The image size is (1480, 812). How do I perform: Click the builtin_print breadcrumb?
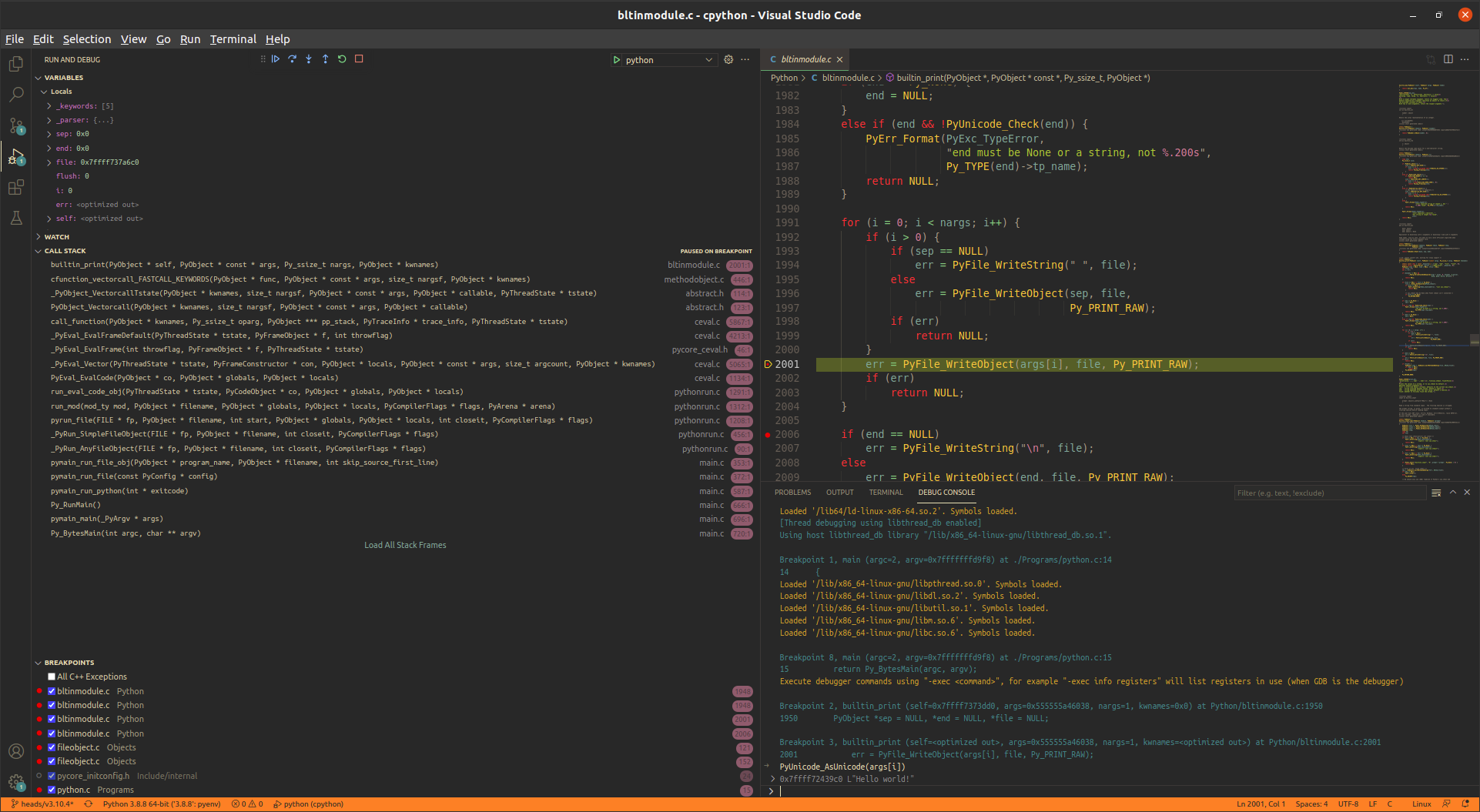click(1018, 78)
